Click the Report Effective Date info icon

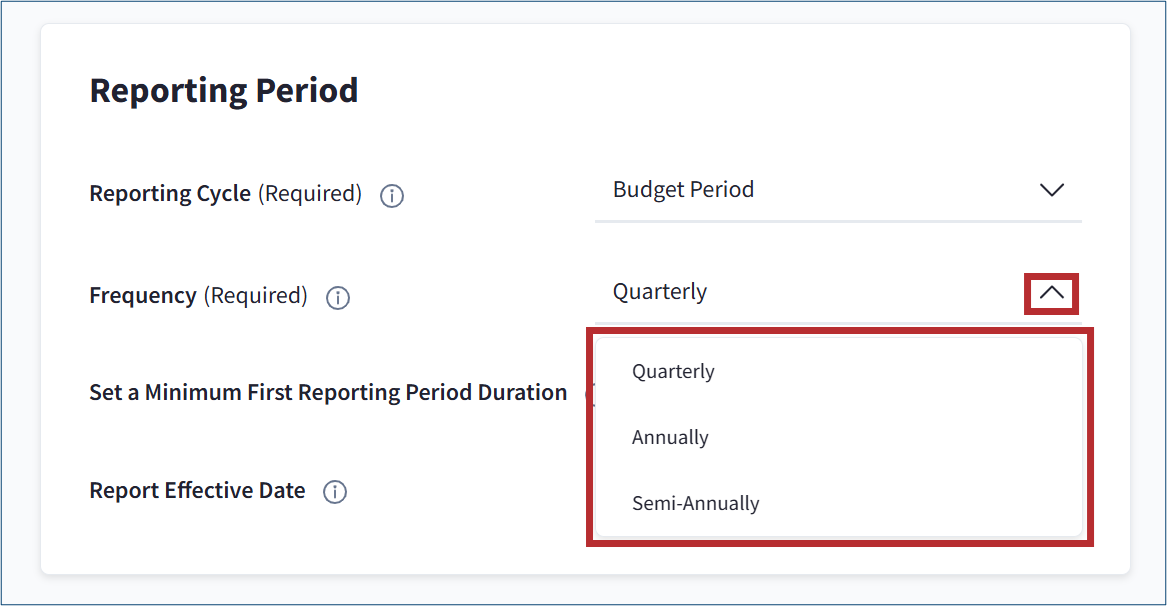335,492
